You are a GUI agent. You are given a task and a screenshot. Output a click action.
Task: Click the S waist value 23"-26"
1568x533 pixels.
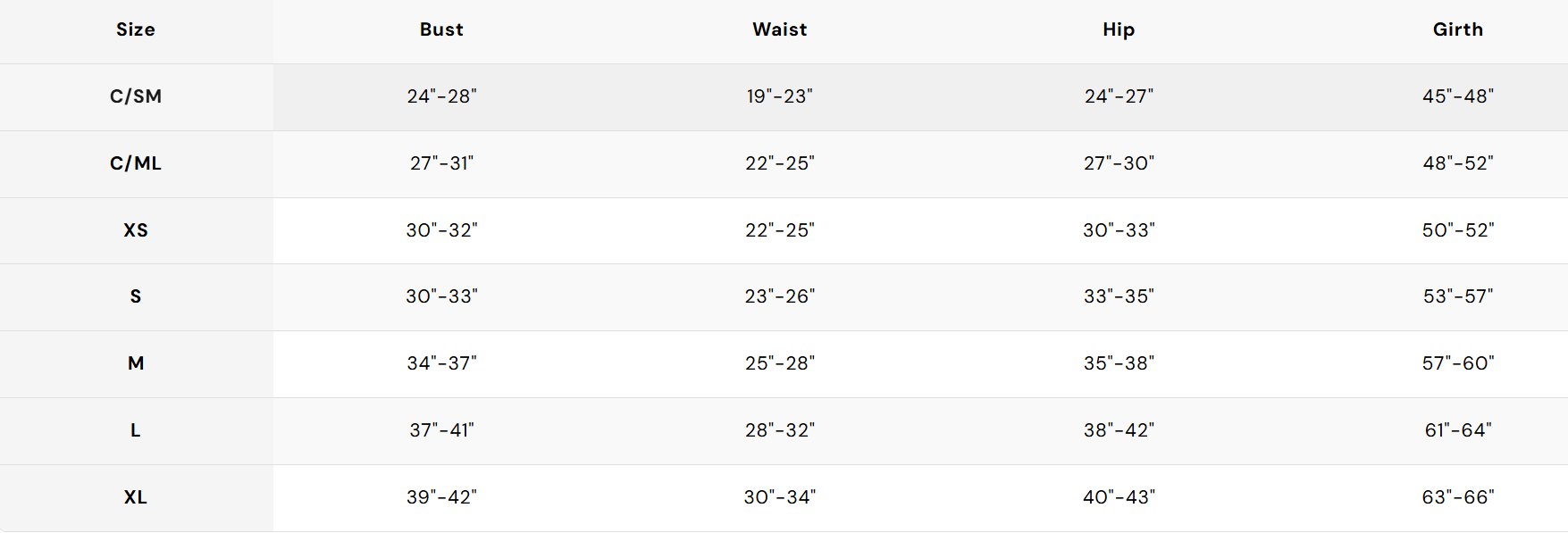(x=780, y=296)
